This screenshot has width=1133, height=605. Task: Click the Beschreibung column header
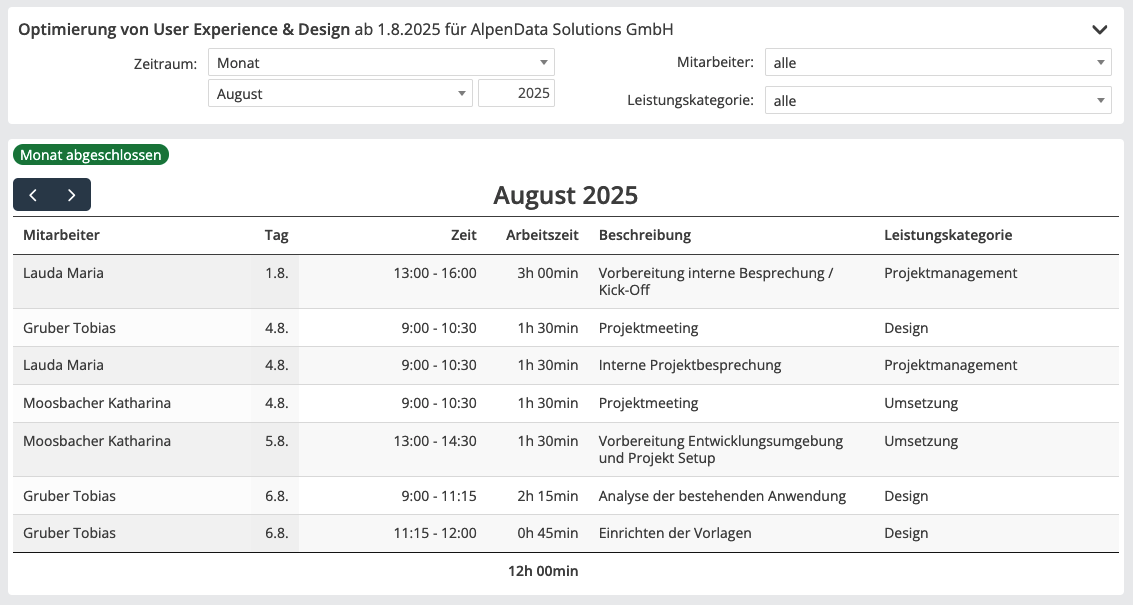click(x=644, y=235)
